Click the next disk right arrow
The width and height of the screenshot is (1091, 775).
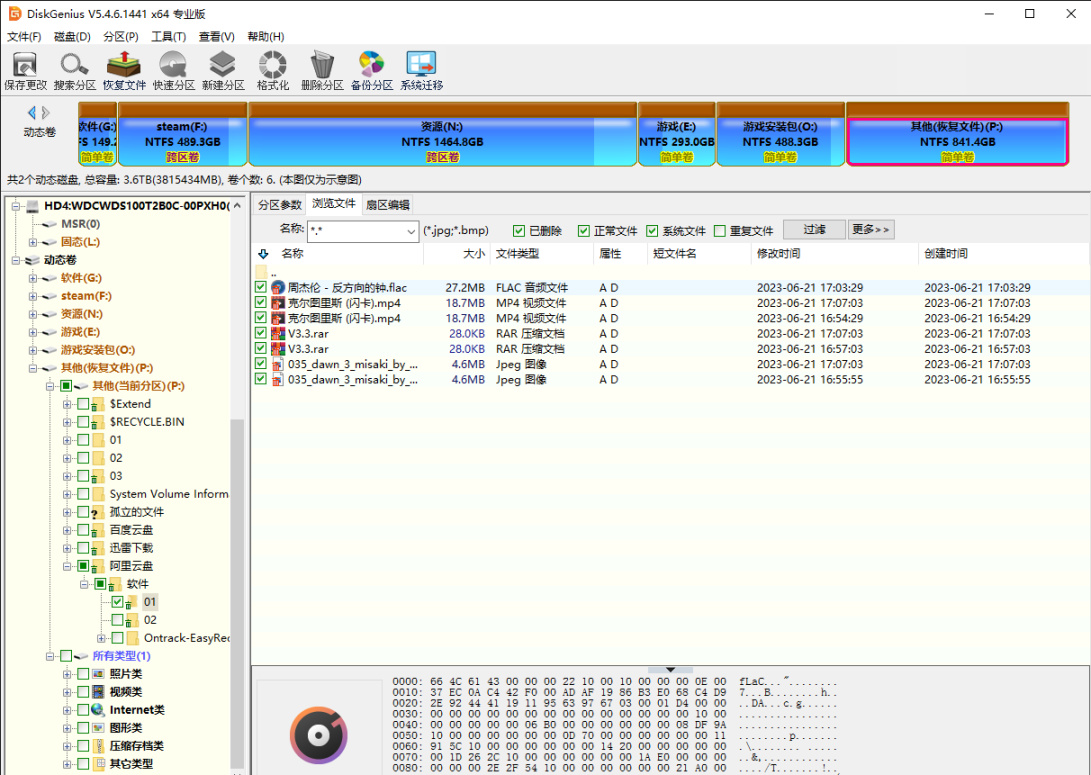(46, 112)
